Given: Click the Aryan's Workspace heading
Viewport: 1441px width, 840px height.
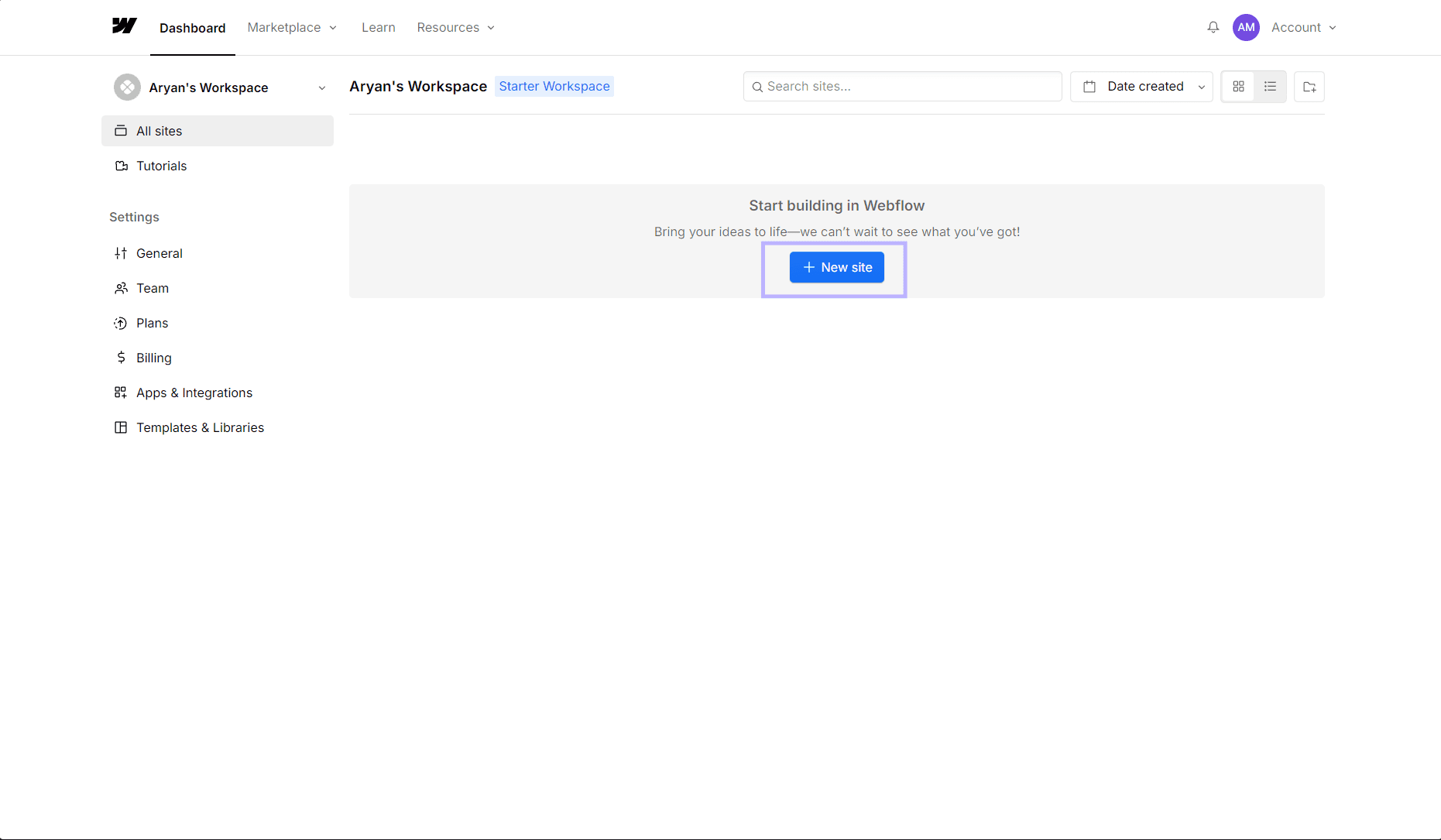Looking at the screenshot, I should (x=418, y=86).
